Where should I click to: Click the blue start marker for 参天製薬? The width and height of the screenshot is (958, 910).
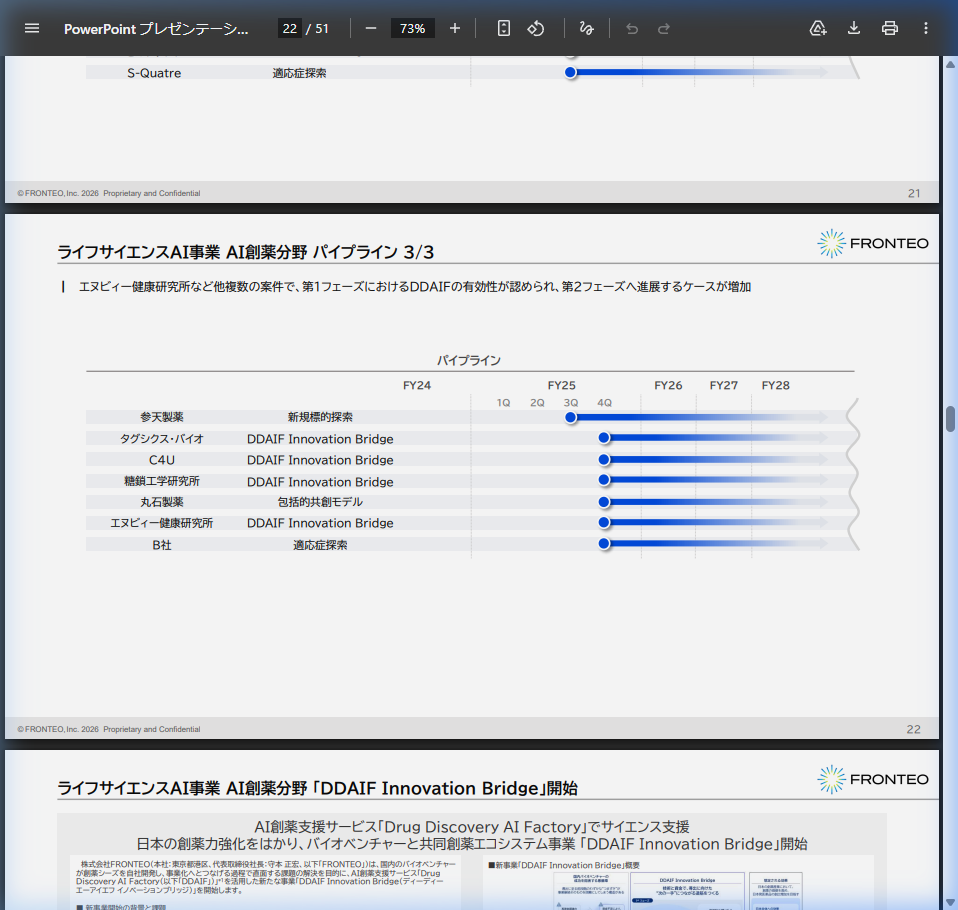571,417
